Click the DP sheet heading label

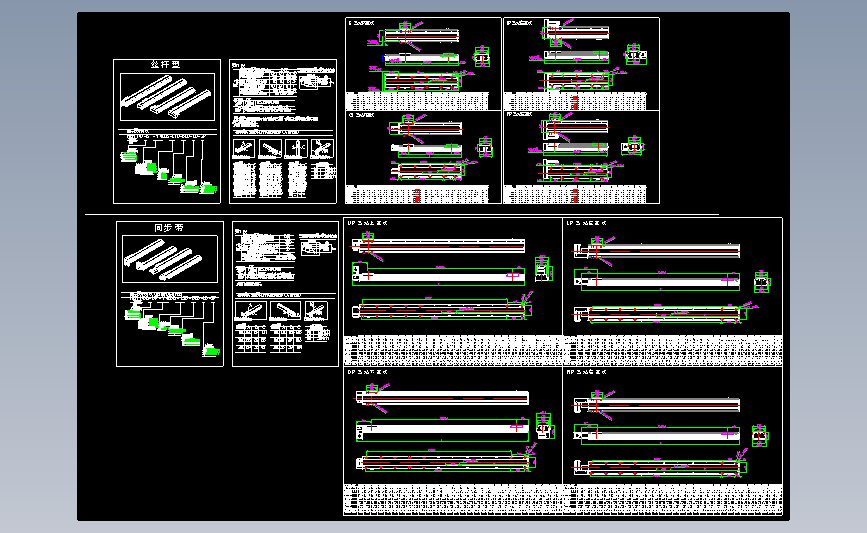[367, 372]
